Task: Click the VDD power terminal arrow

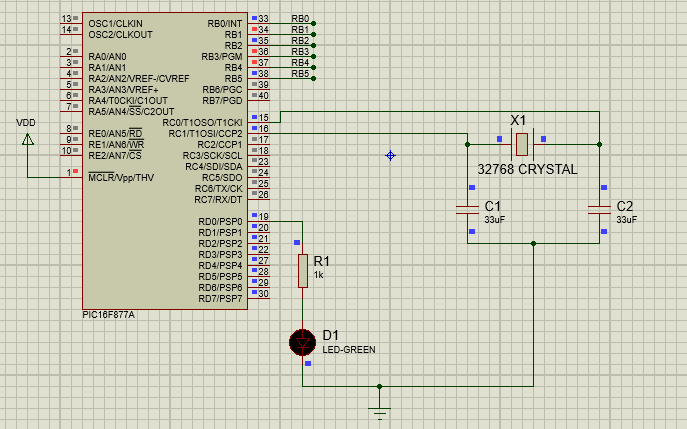Action: (x=28, y=139)
